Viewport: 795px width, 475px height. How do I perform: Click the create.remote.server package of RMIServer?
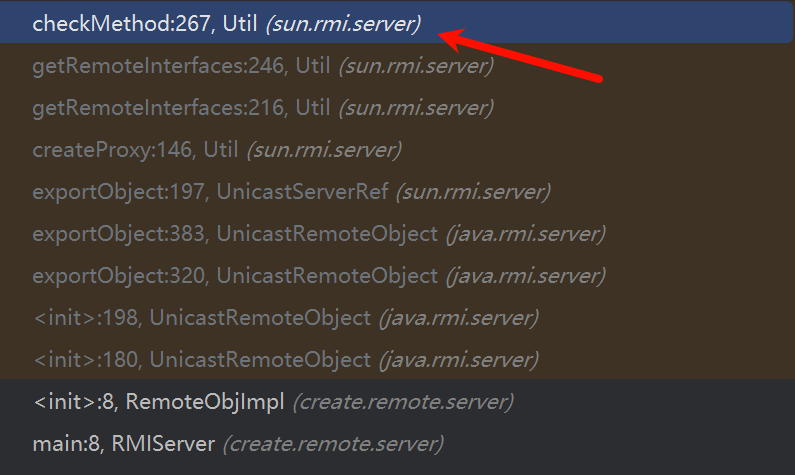click(x=333, y=444)
